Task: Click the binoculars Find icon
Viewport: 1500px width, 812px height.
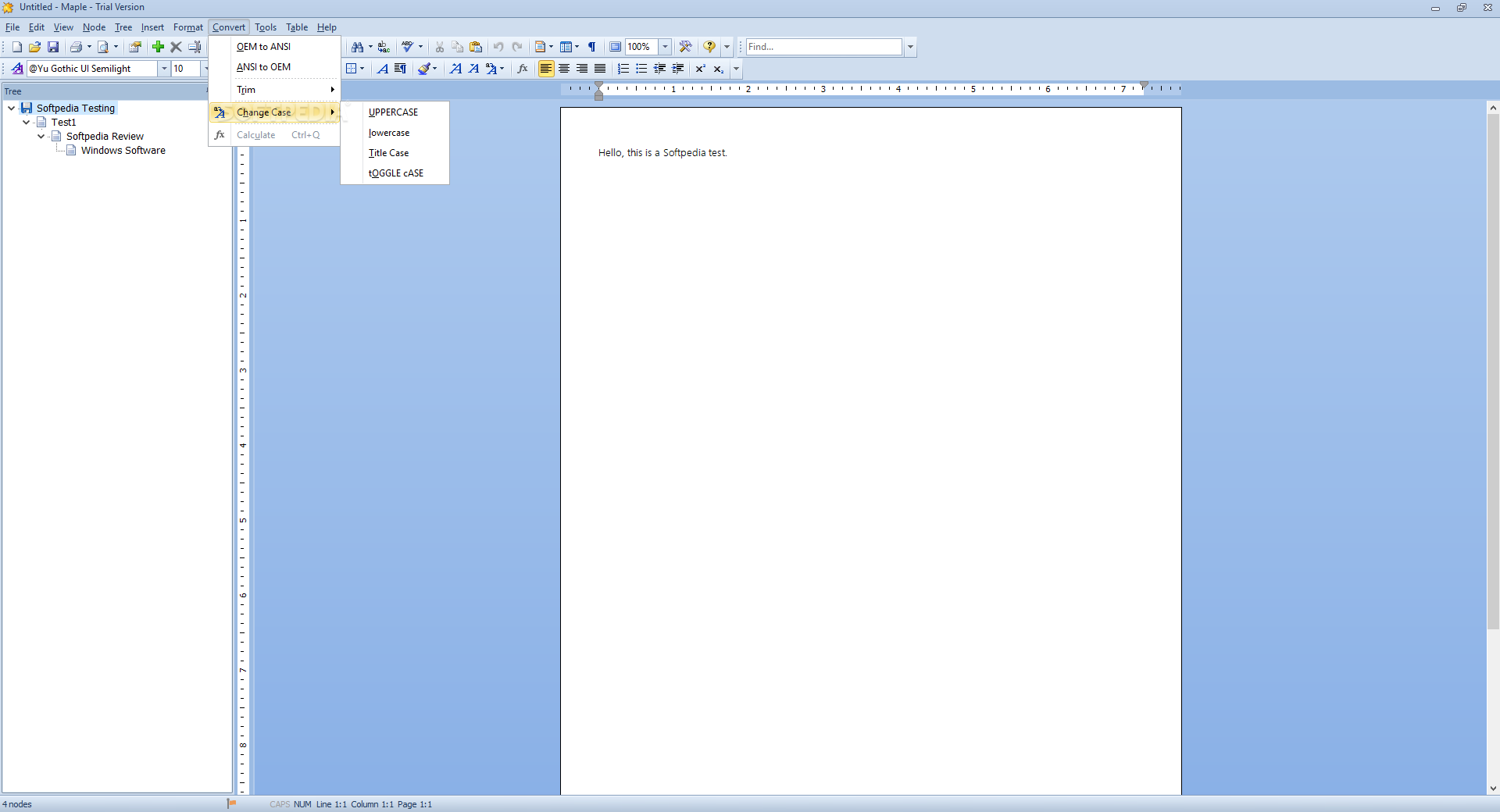Action: click(357, 47)
